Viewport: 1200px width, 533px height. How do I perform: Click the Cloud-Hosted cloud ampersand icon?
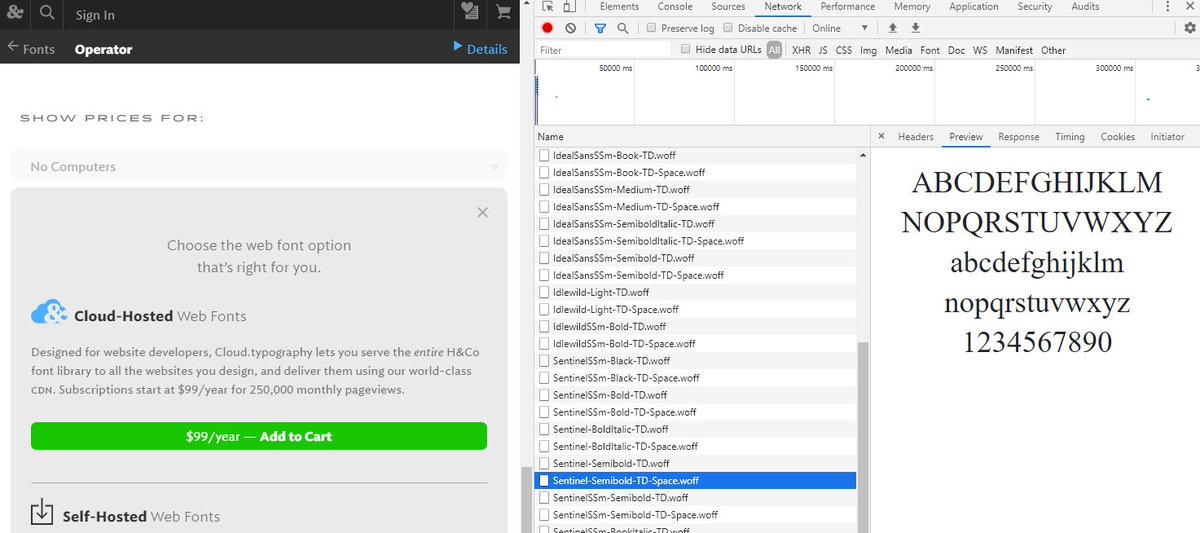pos(49,312)
